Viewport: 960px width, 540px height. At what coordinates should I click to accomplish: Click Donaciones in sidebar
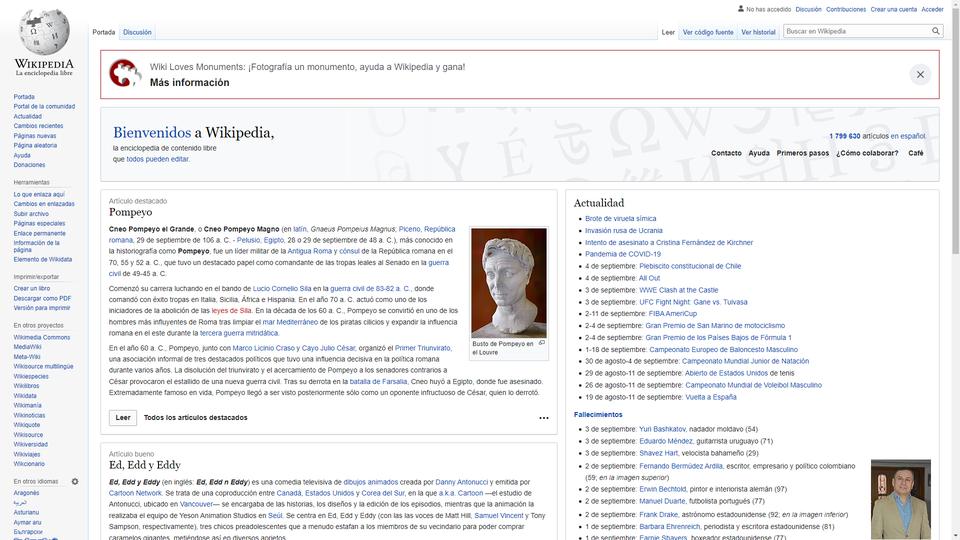pos(29,165)
